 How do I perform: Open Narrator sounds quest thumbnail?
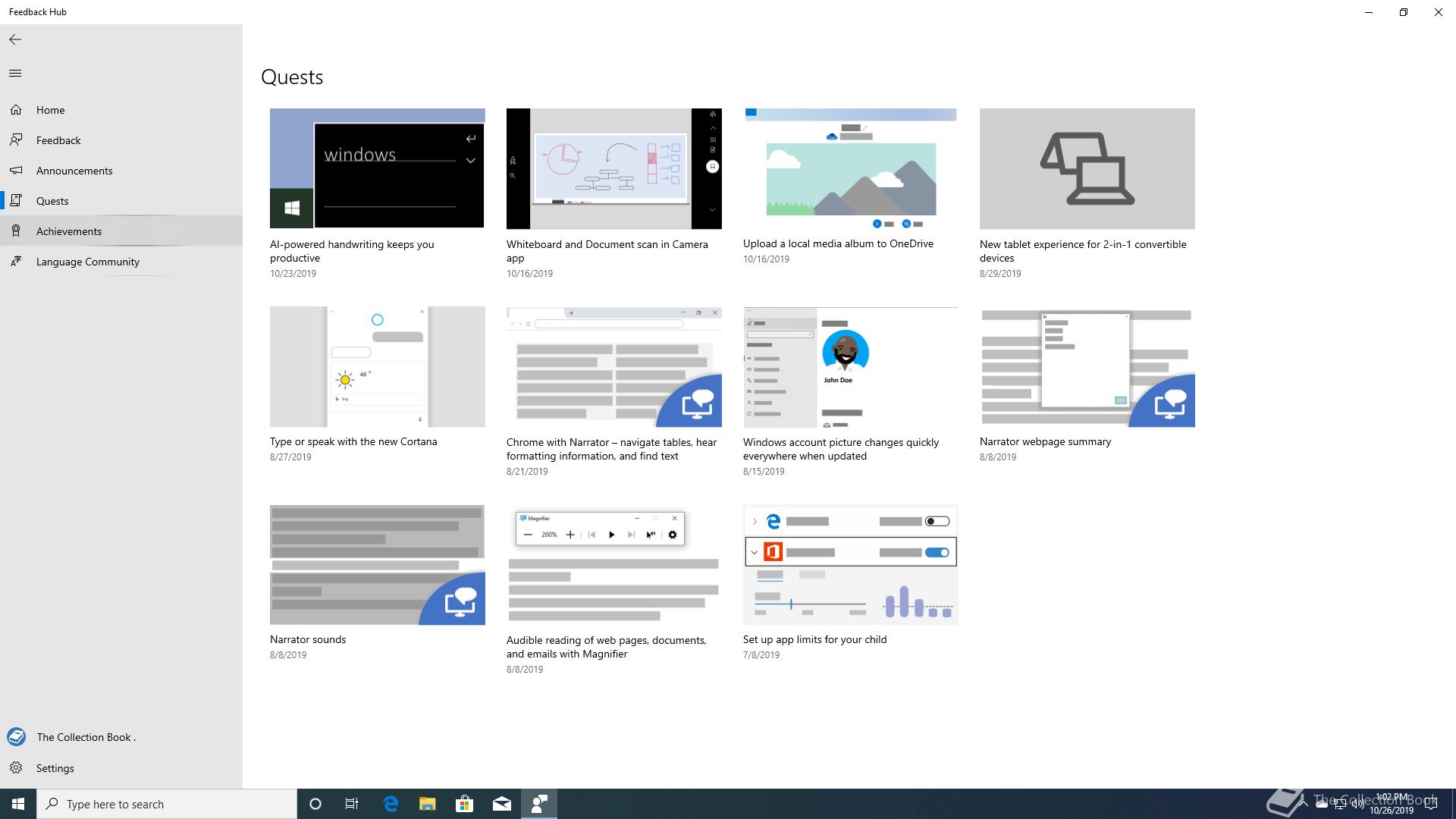tap(377, 565)
